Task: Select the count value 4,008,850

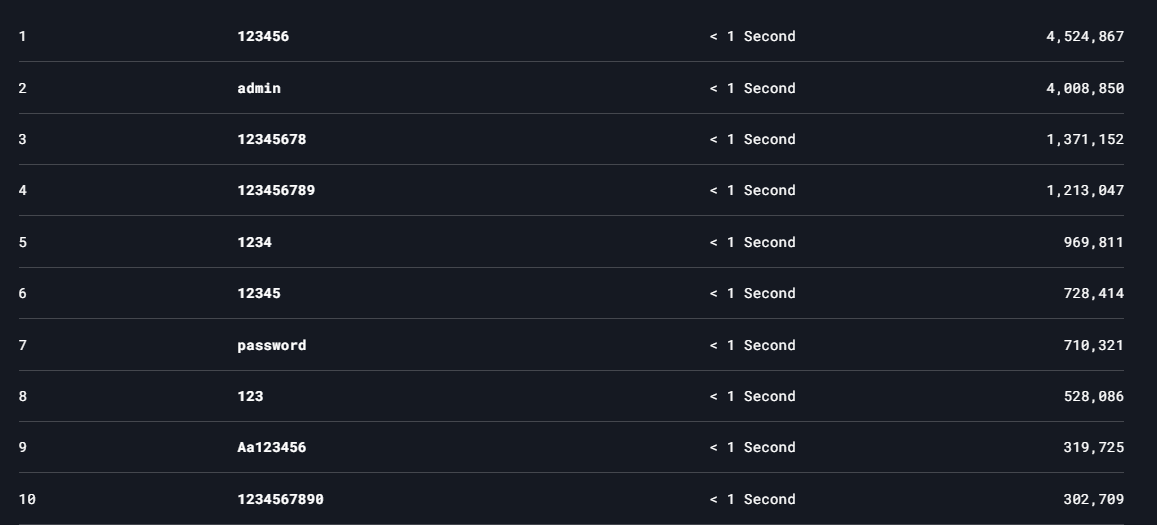Action: point(1085,88)
